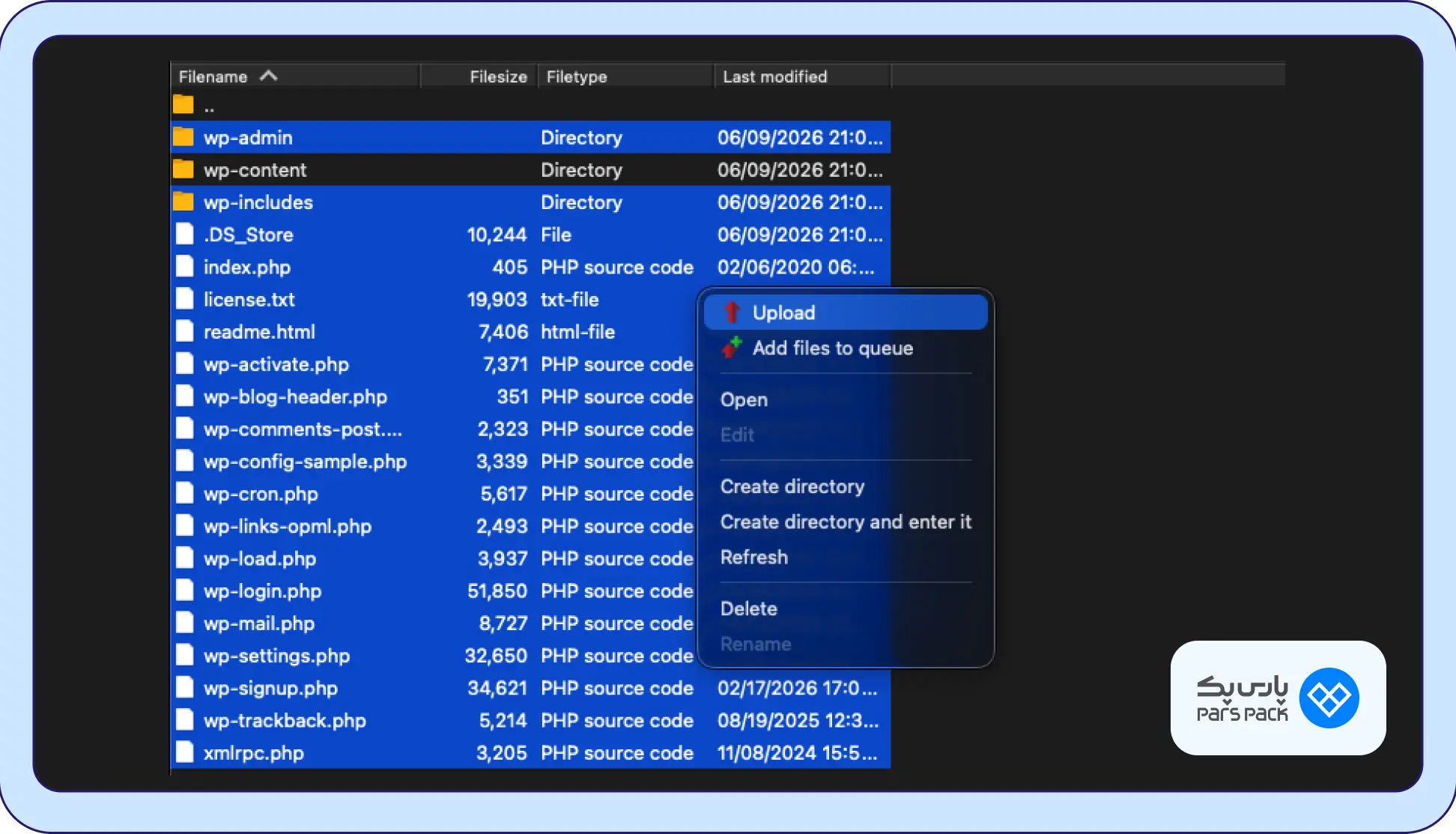
Task: Click the license.txt file icon
Action: [x=184, y=298]
